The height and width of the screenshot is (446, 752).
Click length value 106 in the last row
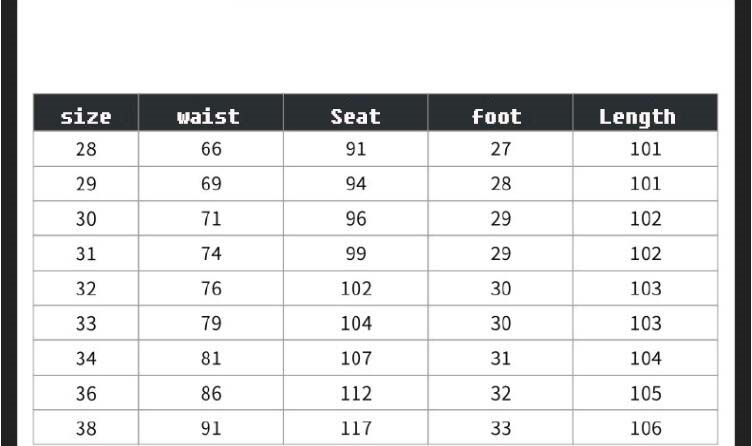click(646, 429)
